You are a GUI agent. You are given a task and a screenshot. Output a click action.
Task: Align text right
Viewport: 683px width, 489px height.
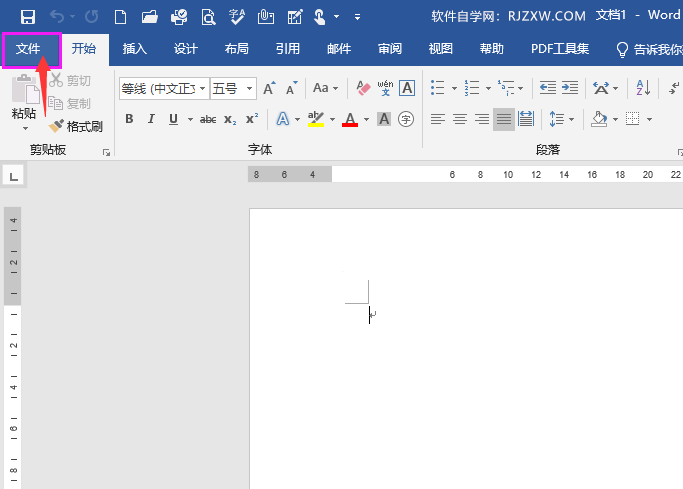482,119
